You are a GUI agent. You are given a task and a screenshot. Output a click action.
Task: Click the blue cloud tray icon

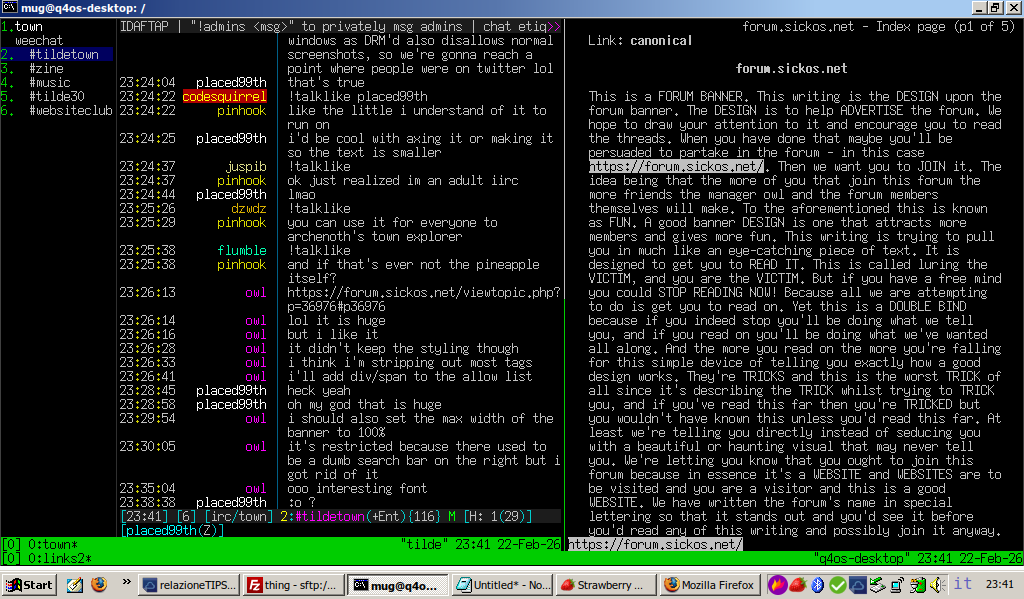click(x=857, y=584)
